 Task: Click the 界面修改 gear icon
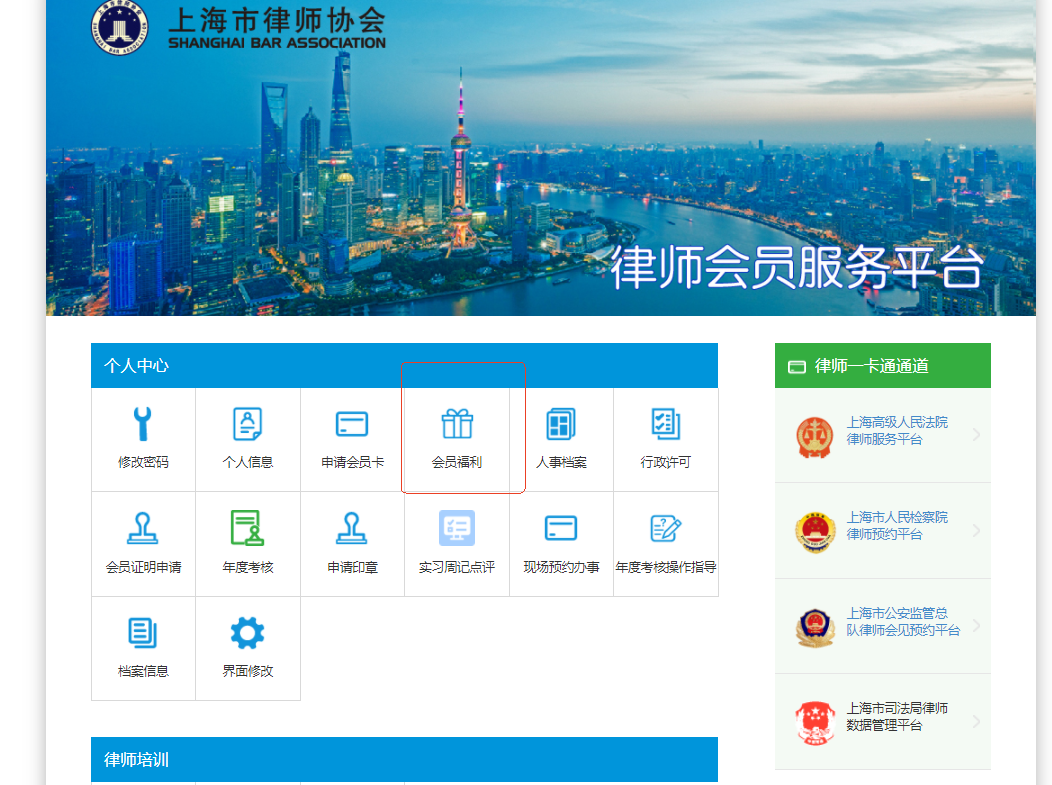(x=247, y=633)
